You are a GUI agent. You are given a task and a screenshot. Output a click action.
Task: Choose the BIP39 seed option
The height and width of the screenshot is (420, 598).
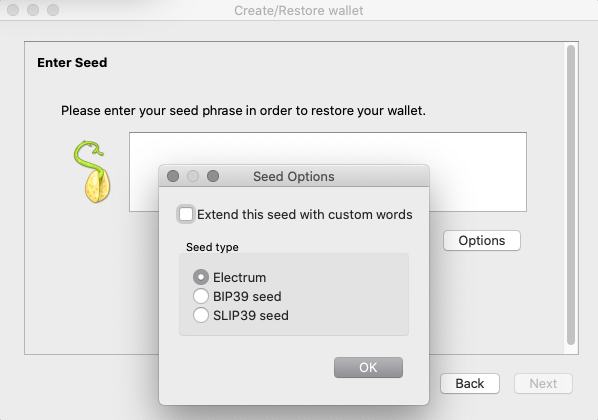pos(201,296)
